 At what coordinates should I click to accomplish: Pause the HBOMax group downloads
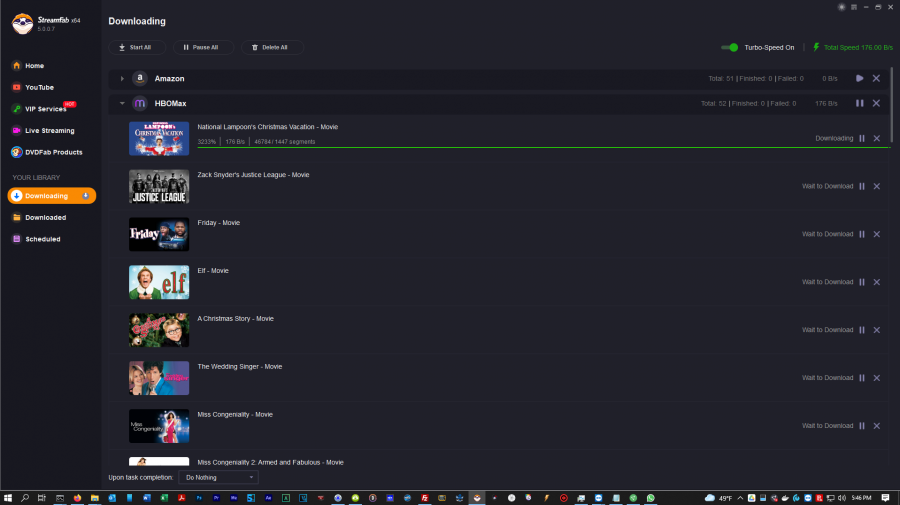[x=859, y=103]
